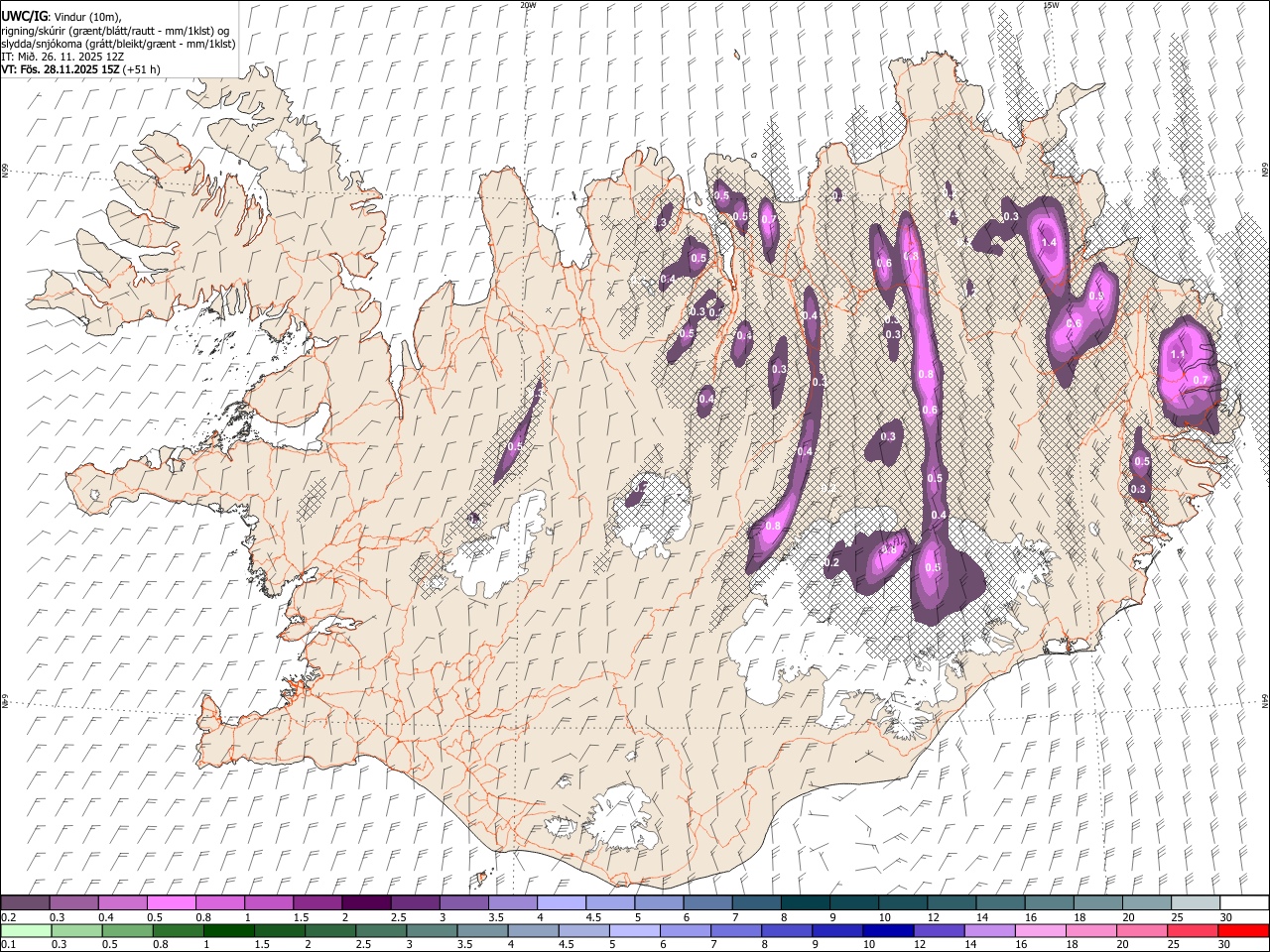Click the bright red rain swatch above 30

tap(1242, 931)
